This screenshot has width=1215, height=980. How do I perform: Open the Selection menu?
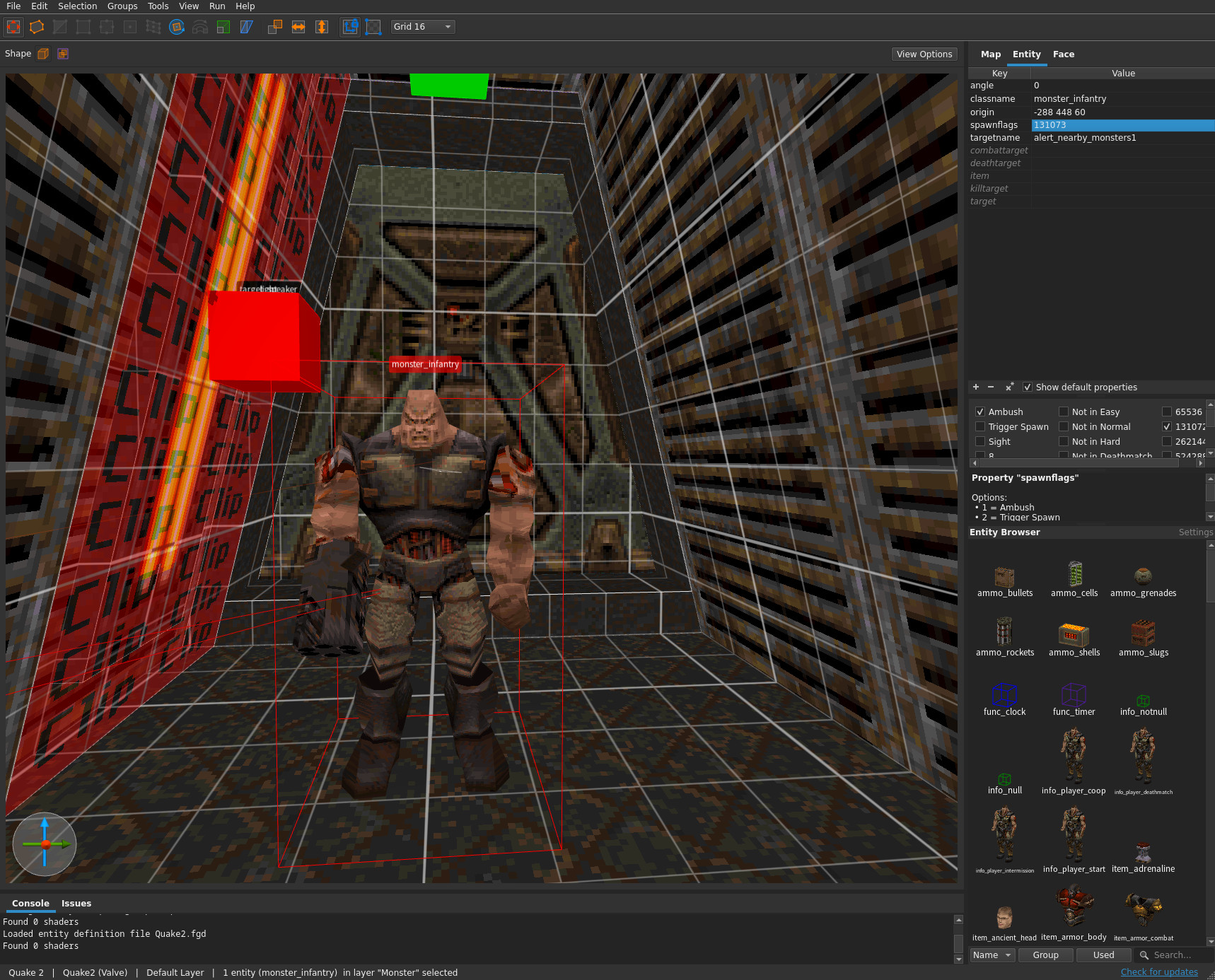[x=78, y=6]
